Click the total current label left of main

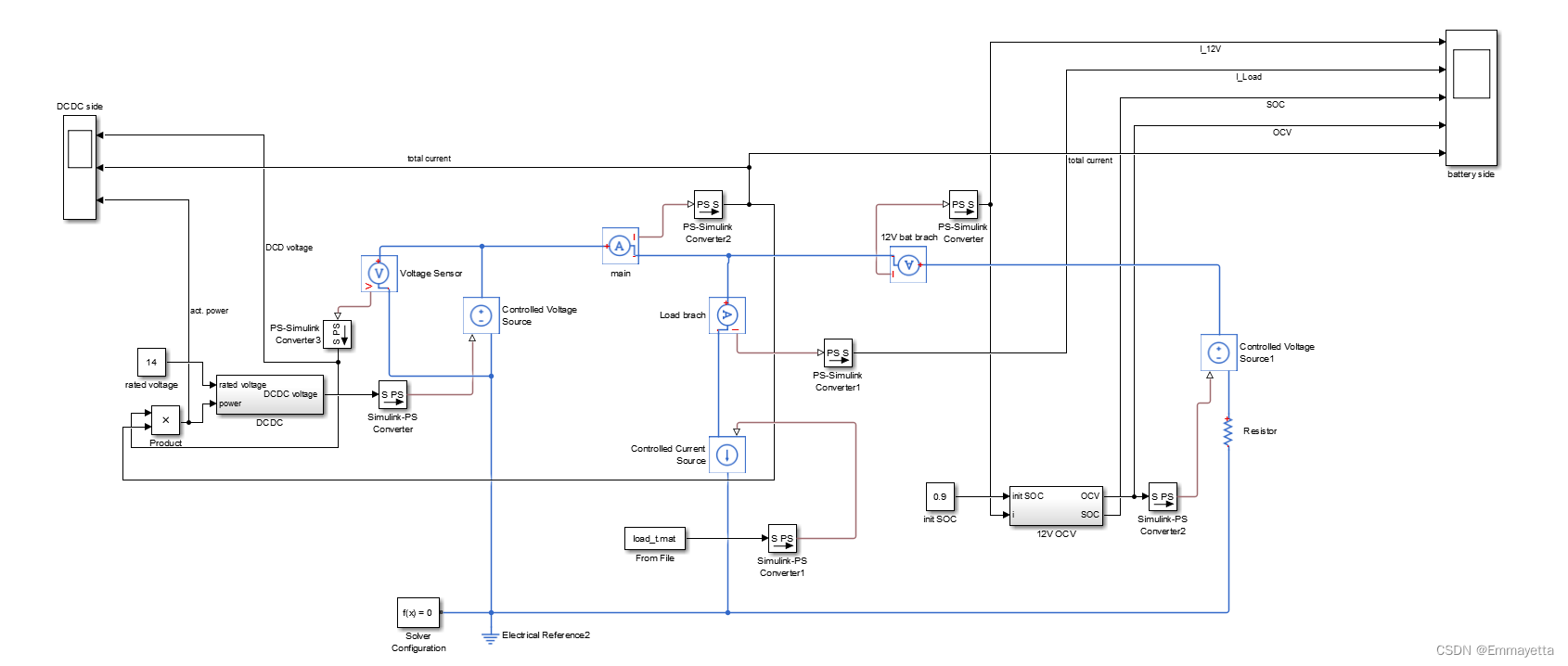coord(429,159)
